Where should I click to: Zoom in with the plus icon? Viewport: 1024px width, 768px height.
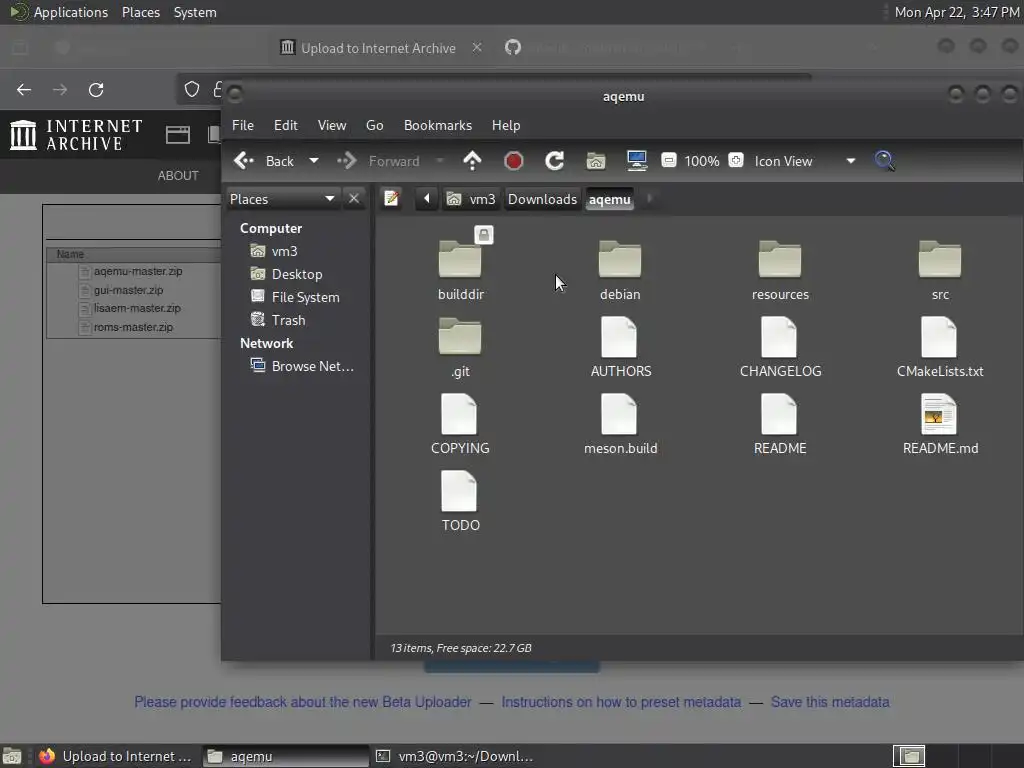pos(736,160)
